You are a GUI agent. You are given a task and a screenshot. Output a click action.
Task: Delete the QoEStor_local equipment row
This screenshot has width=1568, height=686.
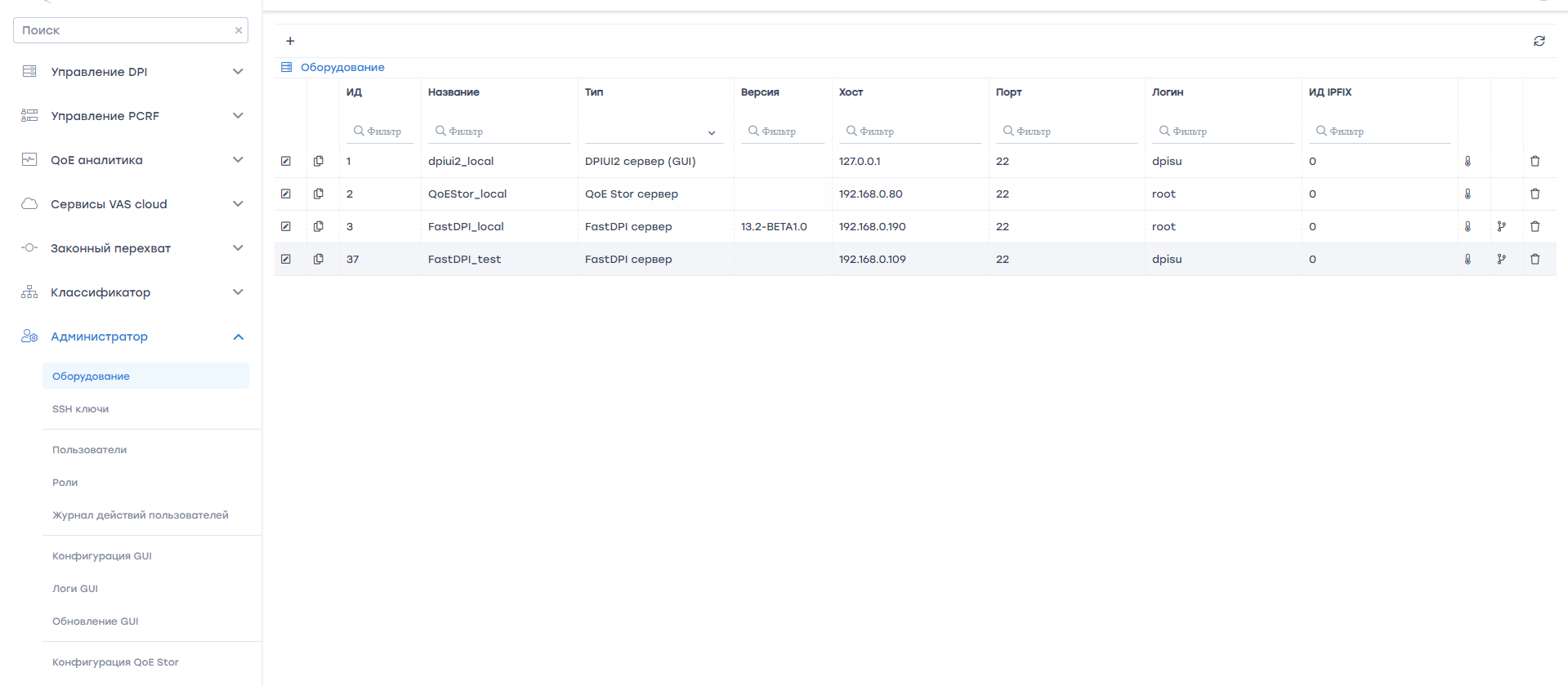1534,194
